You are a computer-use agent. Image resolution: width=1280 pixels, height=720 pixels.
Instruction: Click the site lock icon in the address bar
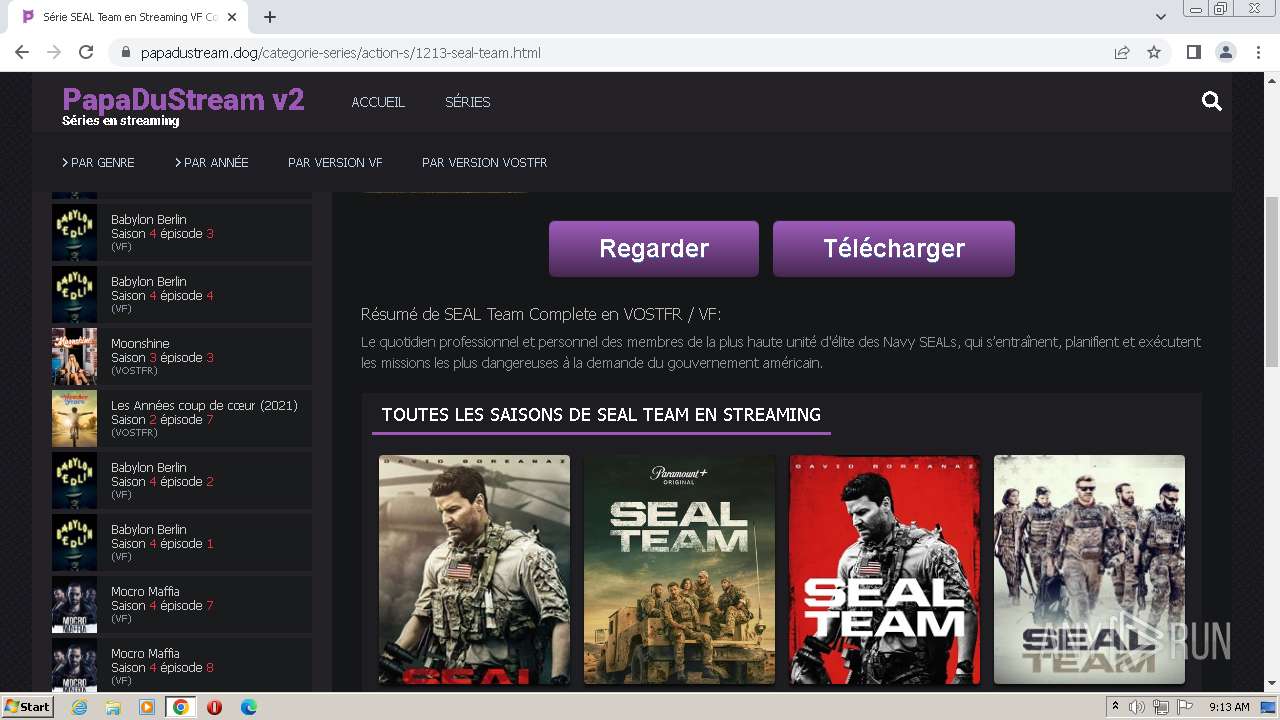125,52
